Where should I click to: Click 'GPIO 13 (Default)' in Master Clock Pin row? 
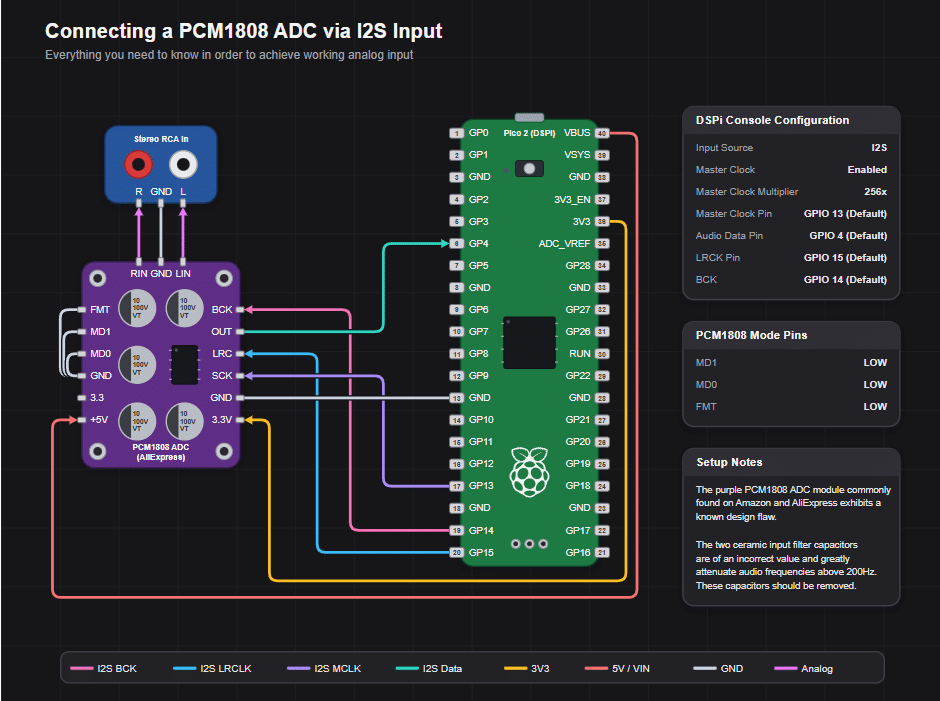pyautogui.click(x=845, y=213)
